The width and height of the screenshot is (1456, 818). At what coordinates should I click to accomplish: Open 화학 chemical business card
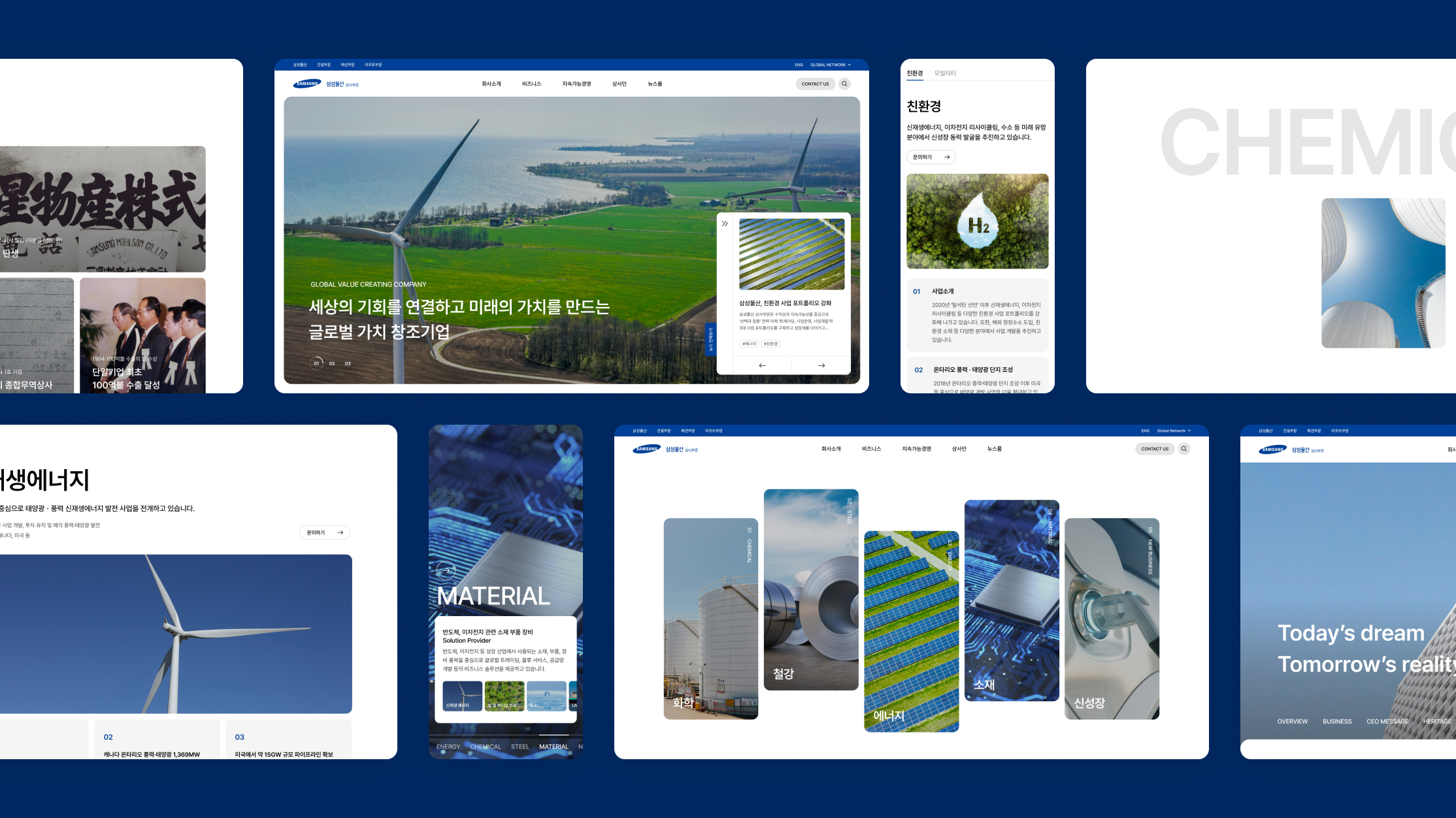[711, 619]
